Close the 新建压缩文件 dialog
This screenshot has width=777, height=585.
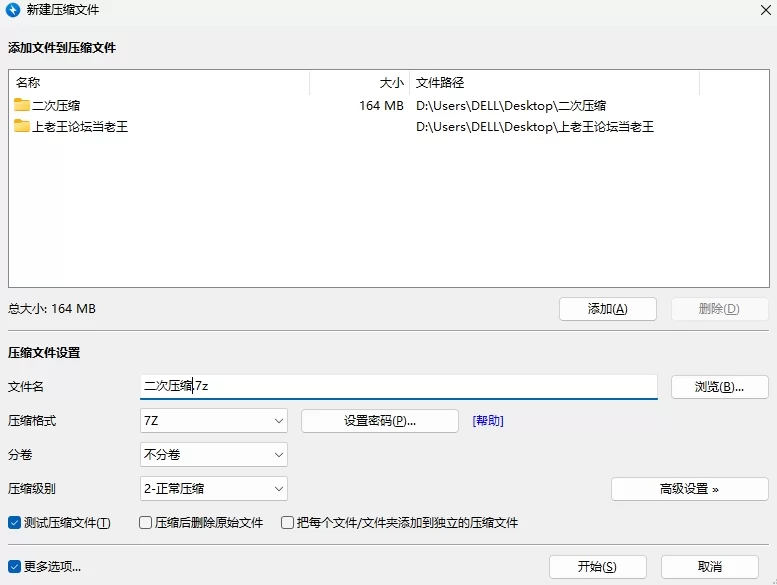tap(766, 10)
